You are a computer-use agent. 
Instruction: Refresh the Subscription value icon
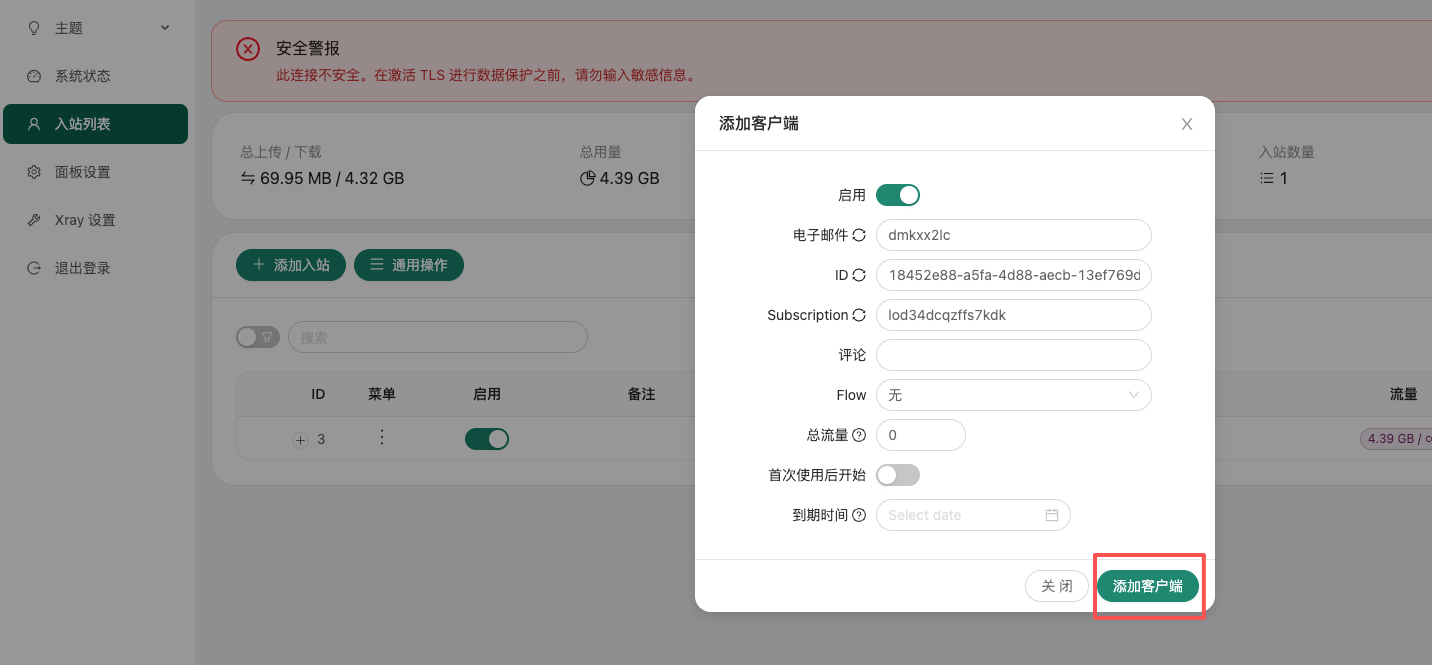[858, 315]
